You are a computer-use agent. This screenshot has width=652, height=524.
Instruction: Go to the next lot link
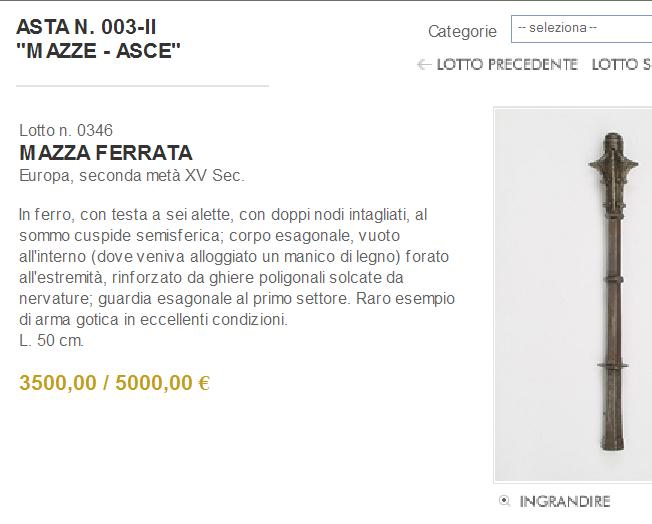pyautogui.click(x=622, y=65)
